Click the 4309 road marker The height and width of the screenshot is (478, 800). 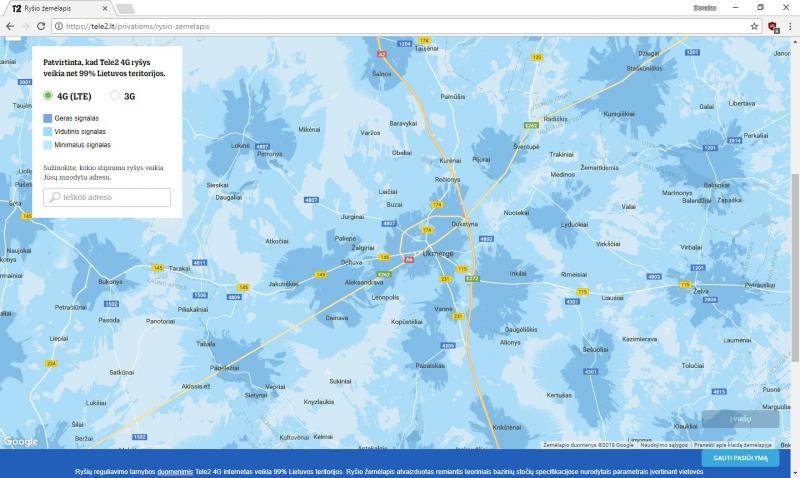[x=447, y=346]
